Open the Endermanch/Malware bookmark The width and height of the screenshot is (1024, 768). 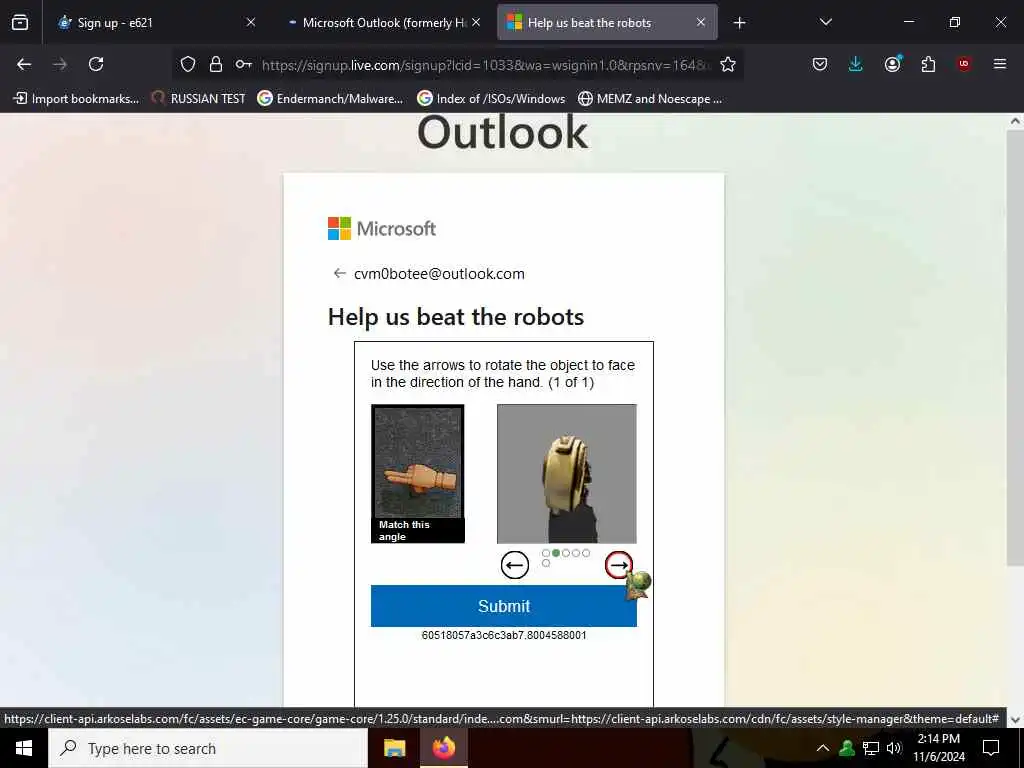330,99
